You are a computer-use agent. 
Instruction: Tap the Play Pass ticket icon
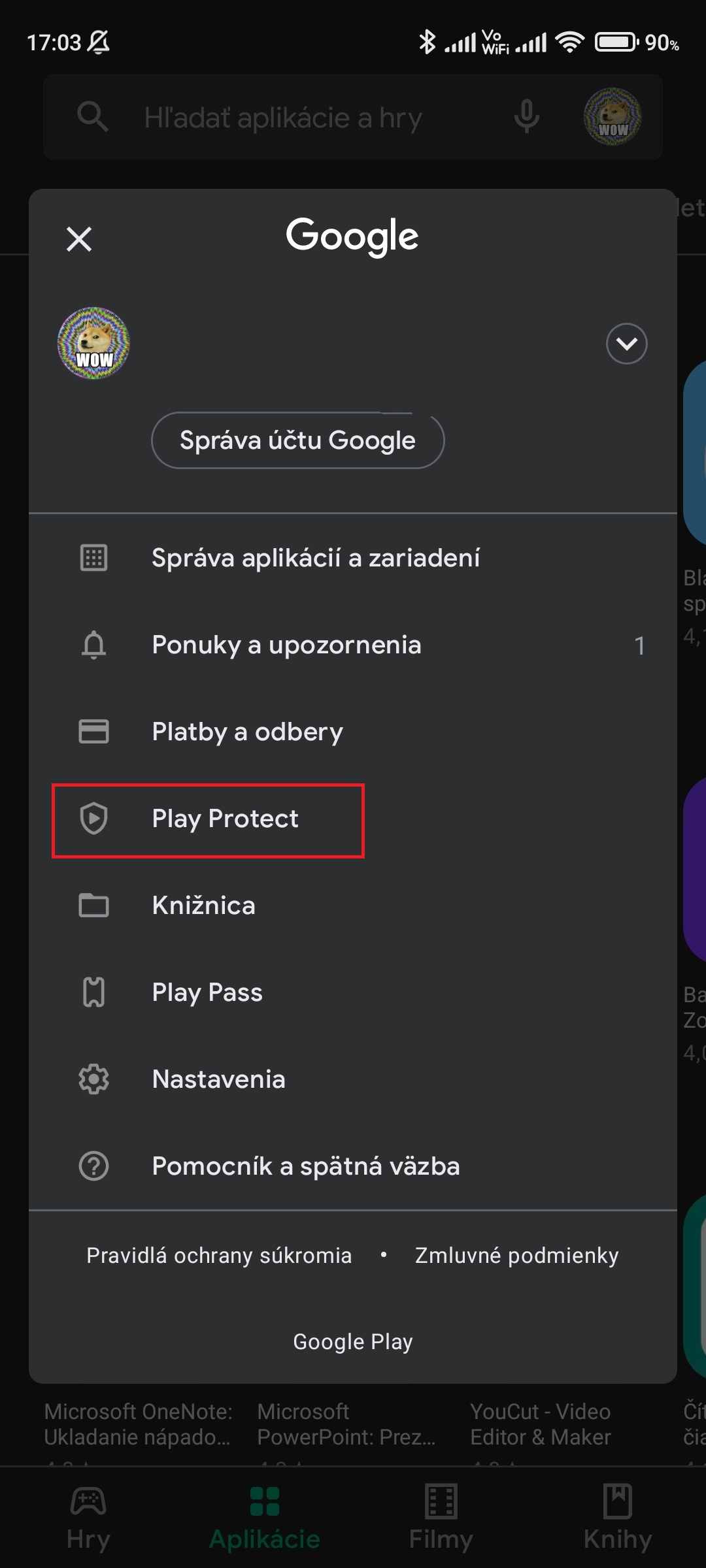click(93, 992)
